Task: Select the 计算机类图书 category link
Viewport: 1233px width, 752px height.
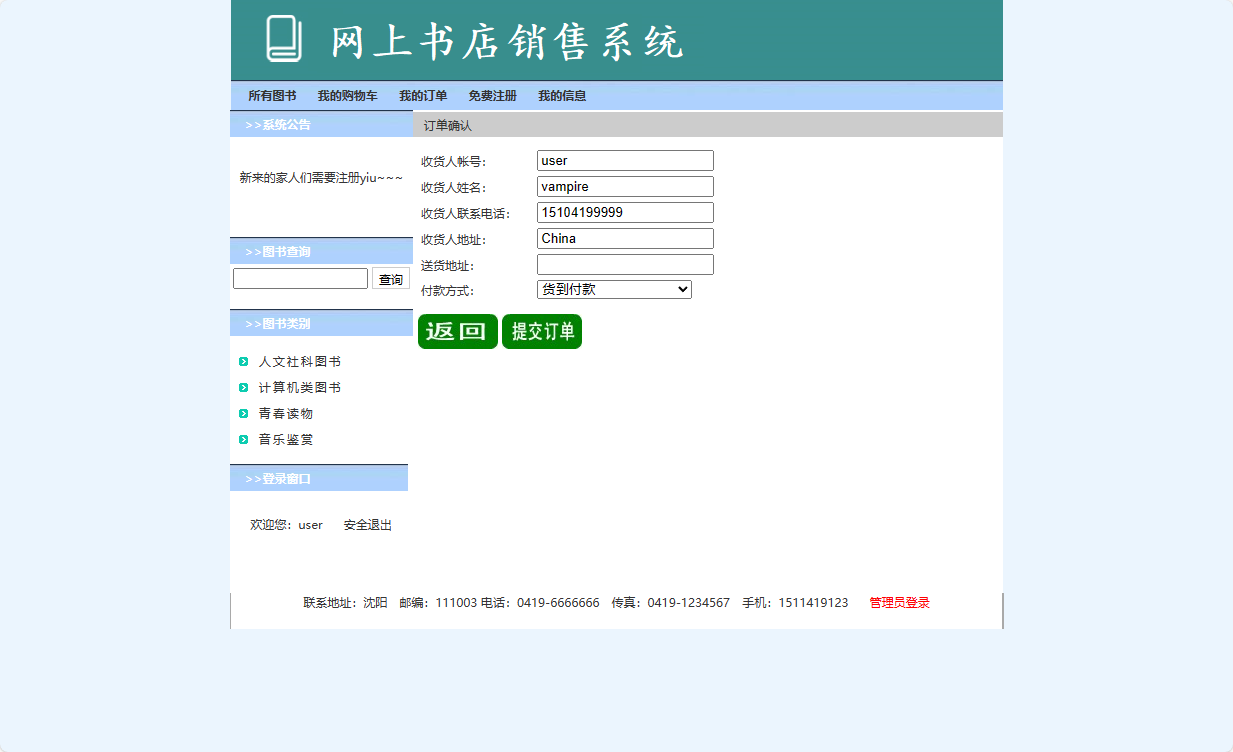Action: point(300,387)
